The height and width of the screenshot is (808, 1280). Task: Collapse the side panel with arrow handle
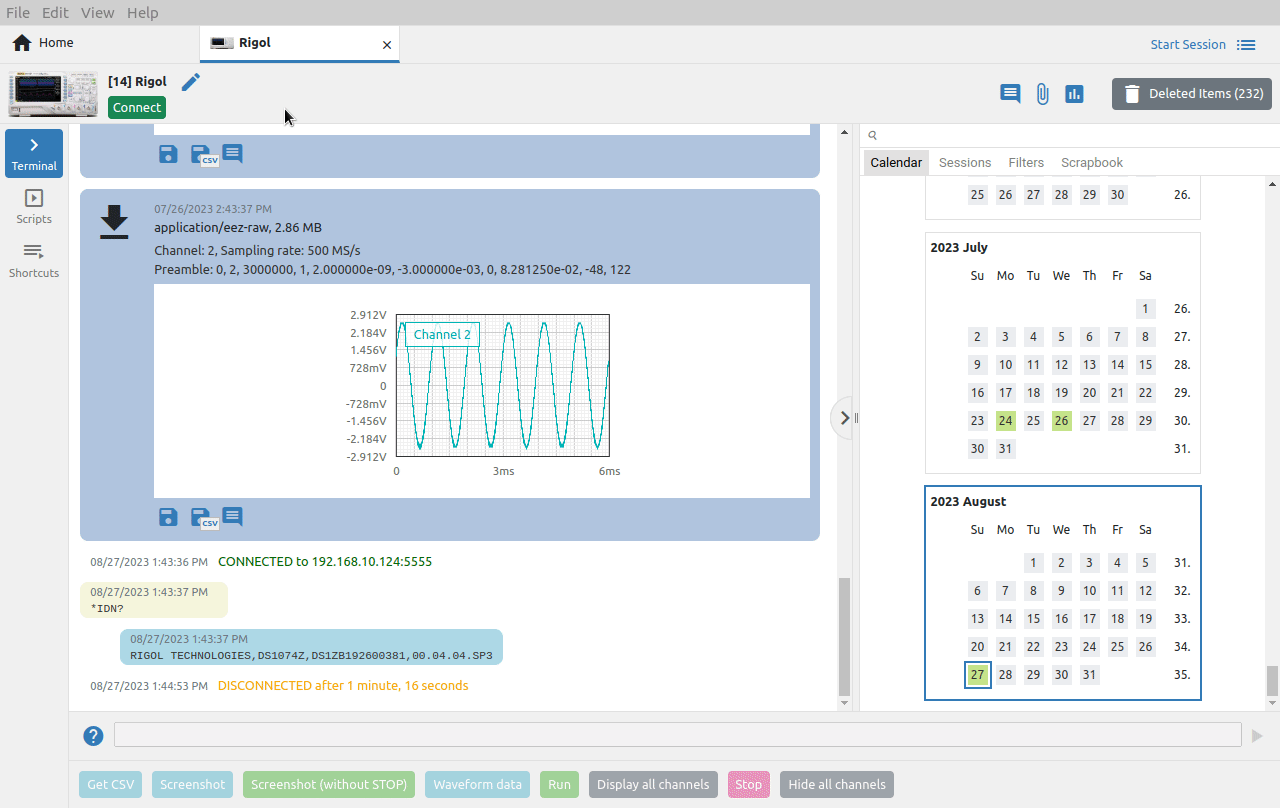click(844, 418)
